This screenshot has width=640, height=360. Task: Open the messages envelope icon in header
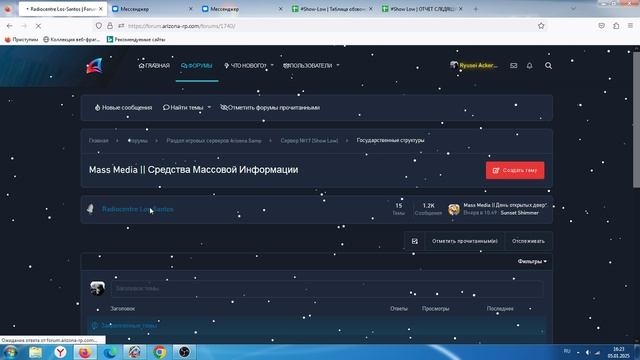click(513, 66)
